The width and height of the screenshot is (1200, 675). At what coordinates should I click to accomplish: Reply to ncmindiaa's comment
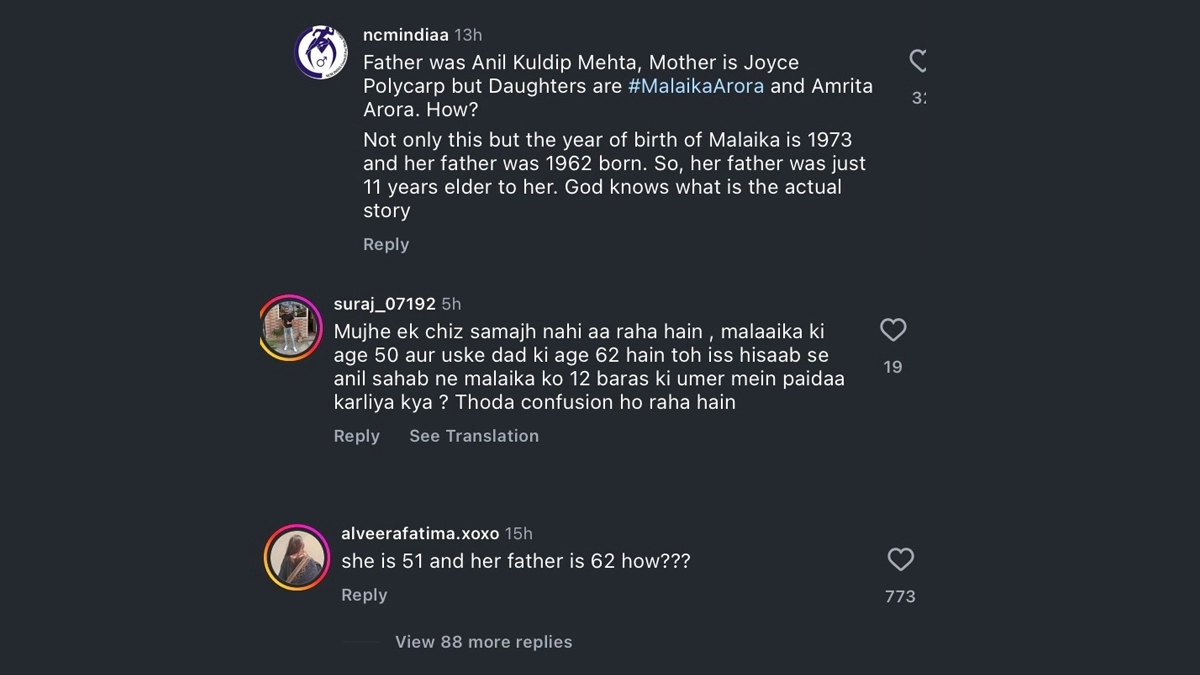386,244
